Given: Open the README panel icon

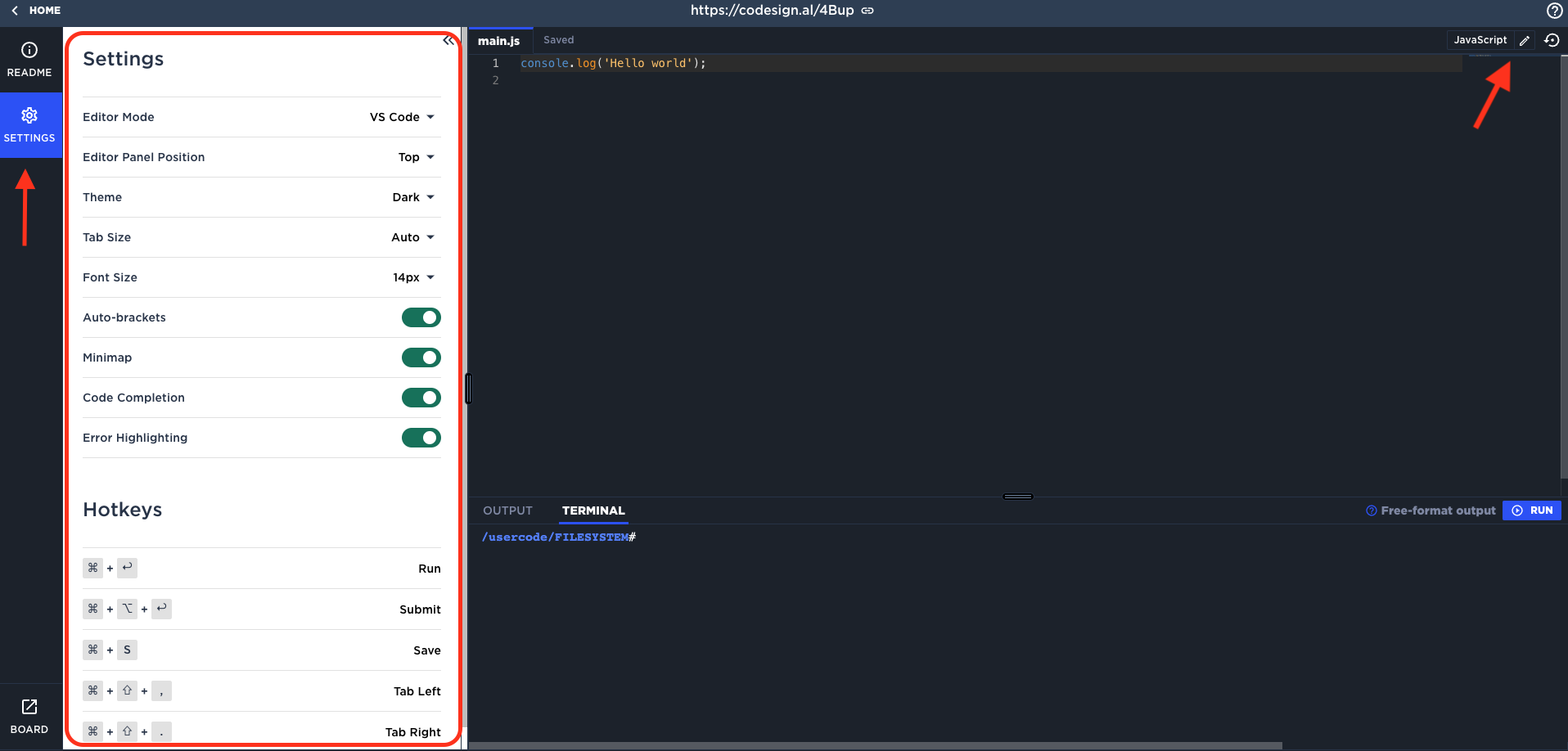Looking at the screenshot, I should 29,51.
